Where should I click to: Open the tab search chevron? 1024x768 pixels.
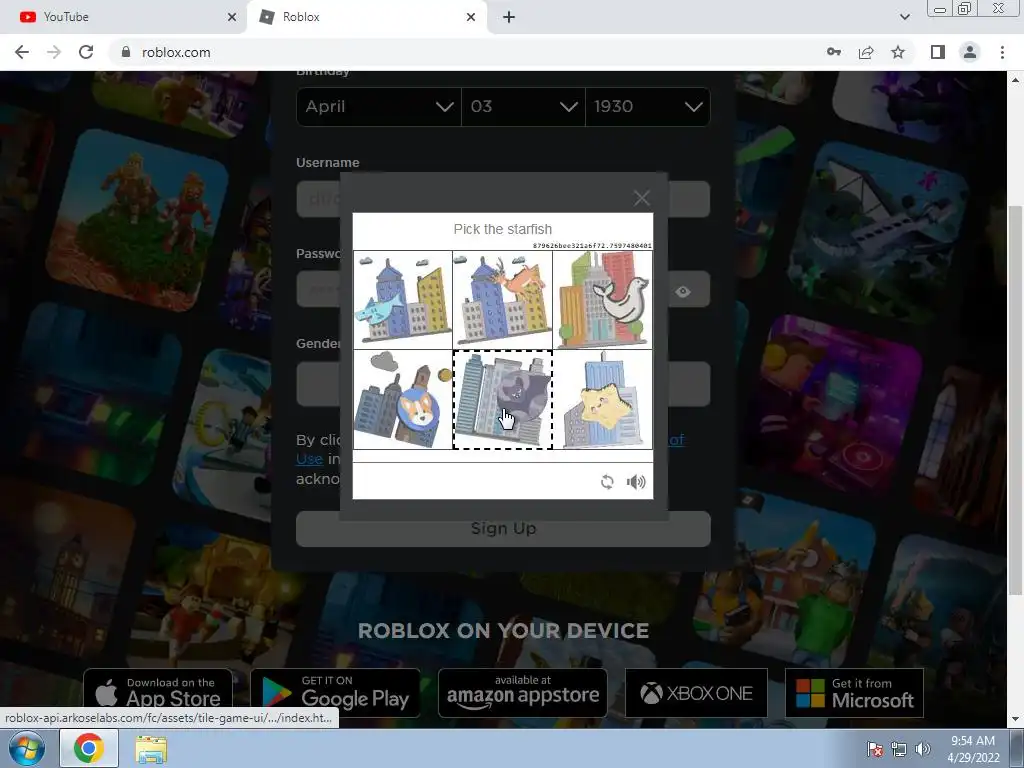pos(904,17)
